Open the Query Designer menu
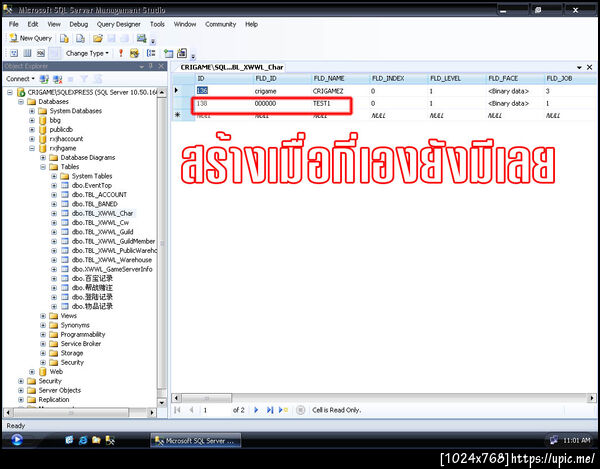 pos(119,24)
